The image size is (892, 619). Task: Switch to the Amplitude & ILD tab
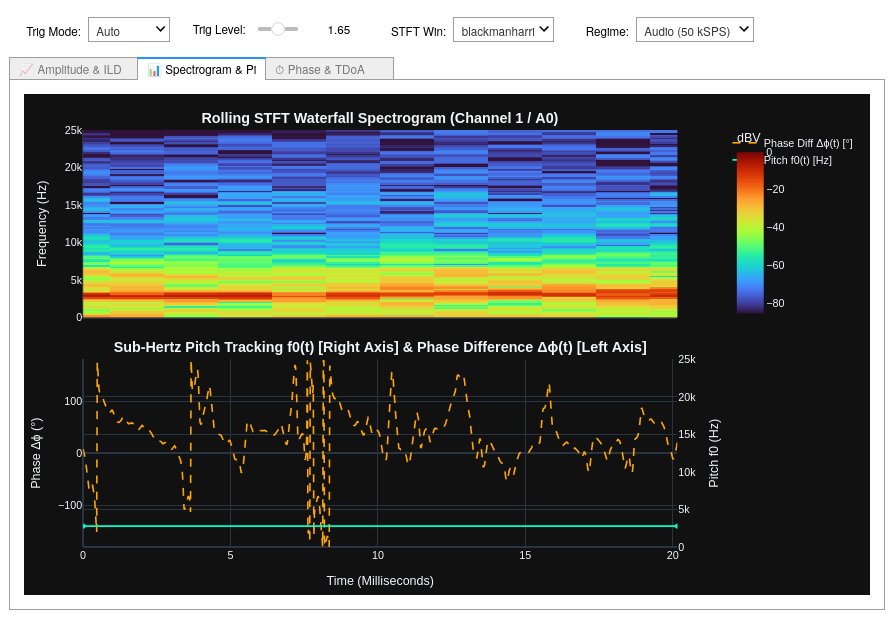[x=73, y=69]
